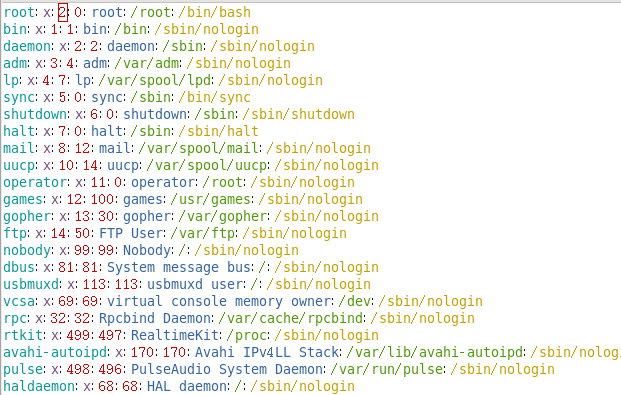
Task: Click '/var/run/pulse' directory path
Action: point(387,370)
